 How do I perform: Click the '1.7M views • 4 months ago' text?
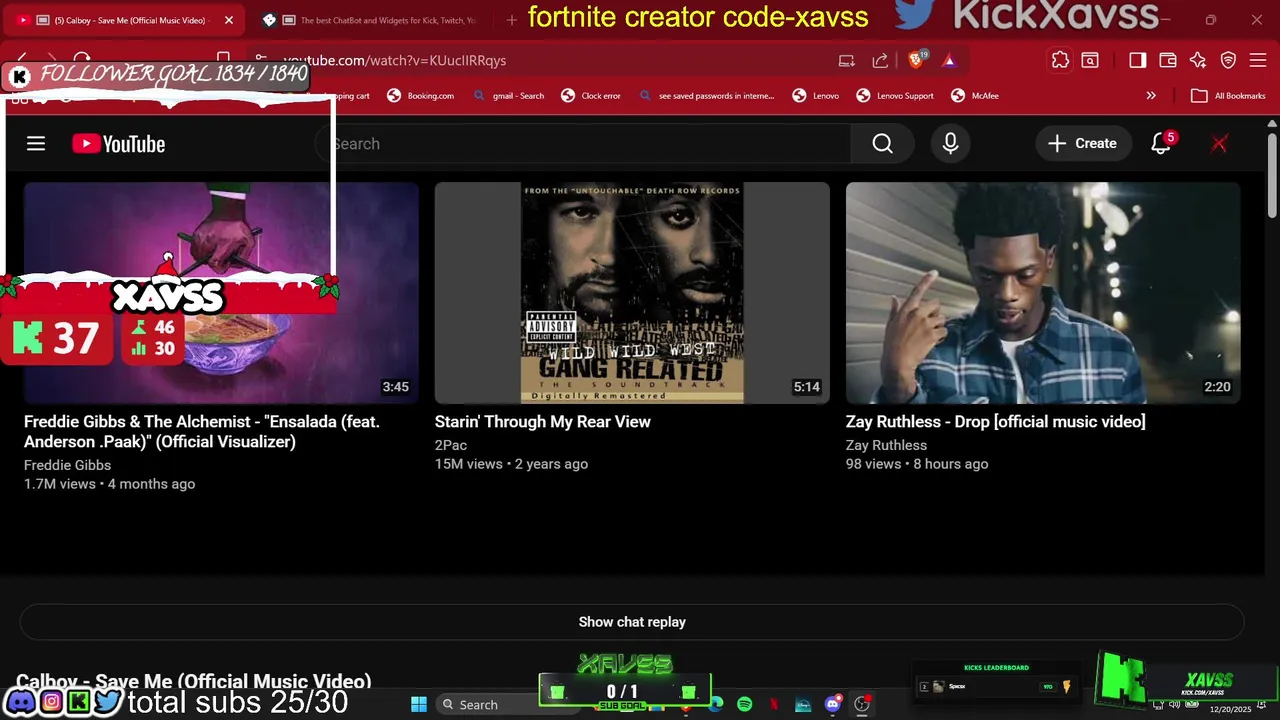coord(109,484)
